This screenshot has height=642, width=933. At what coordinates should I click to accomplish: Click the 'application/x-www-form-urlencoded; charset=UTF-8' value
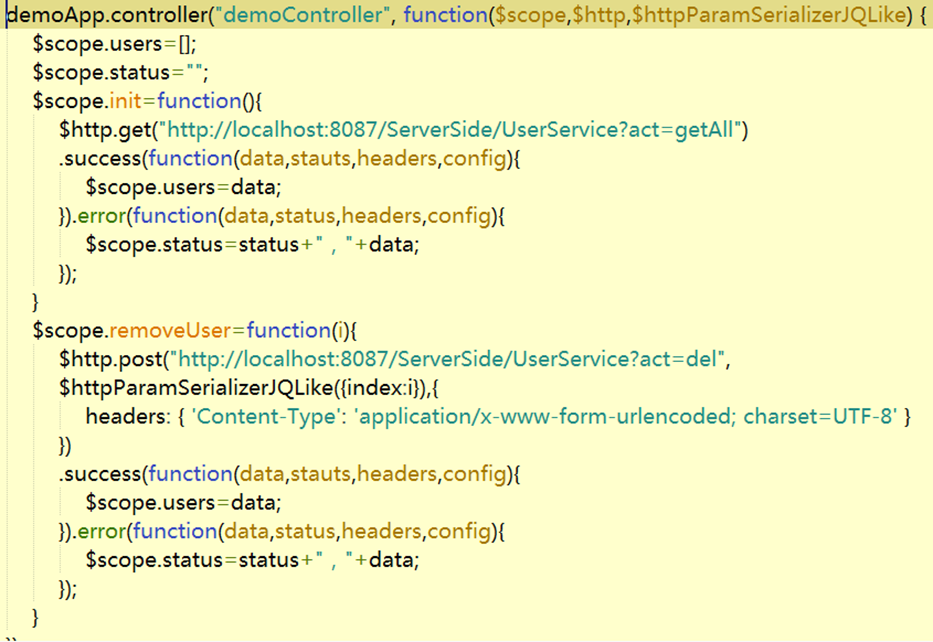pos(625,416)
